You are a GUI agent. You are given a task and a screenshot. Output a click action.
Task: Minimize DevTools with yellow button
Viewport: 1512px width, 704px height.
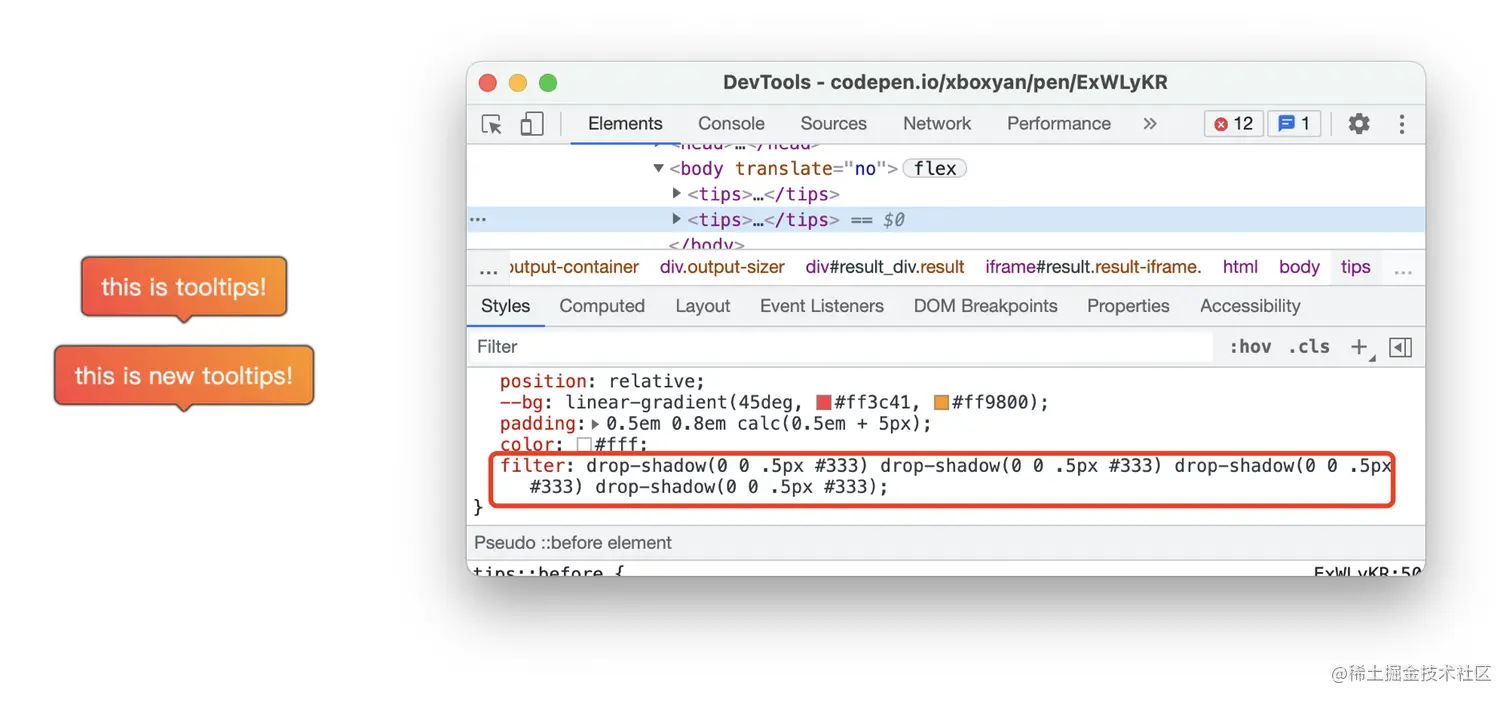(x=518, y=83)
